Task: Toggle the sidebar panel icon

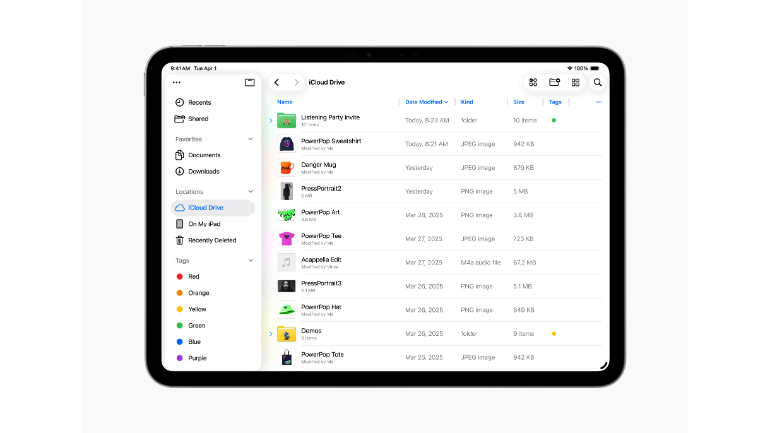Action: 249,82
